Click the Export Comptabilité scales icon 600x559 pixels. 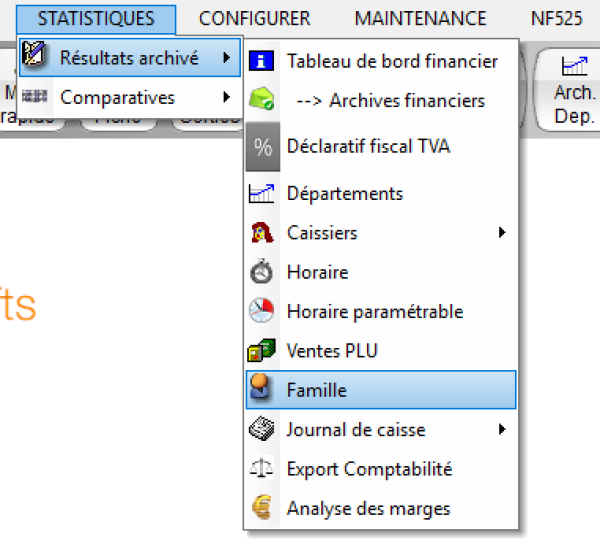(261, 469)
